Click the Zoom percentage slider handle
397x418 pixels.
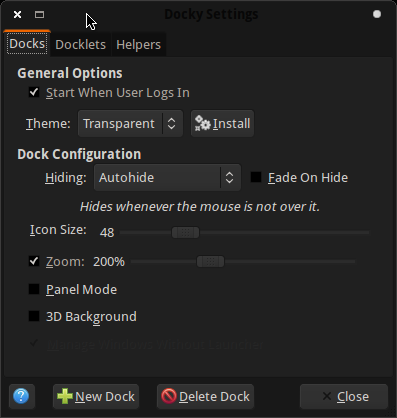210,262
